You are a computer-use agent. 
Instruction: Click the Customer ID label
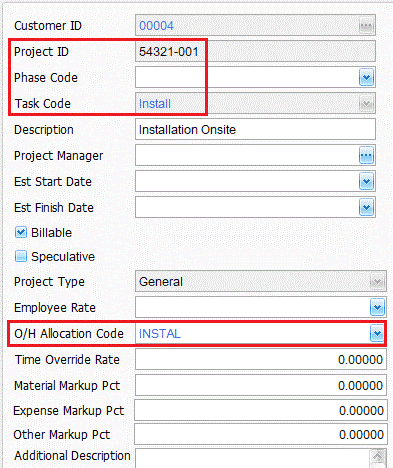[x=48, y=26]
